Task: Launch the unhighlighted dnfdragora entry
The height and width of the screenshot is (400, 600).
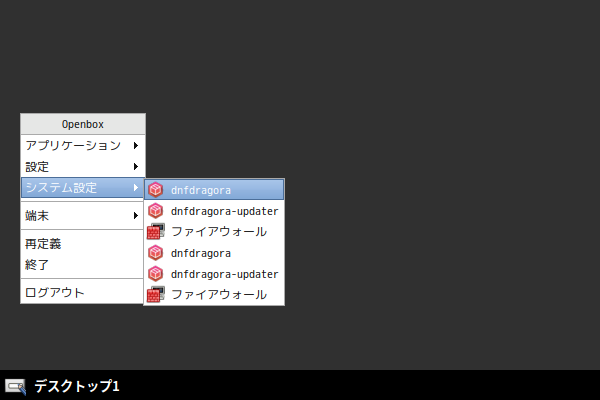Action: pos(214,253)
